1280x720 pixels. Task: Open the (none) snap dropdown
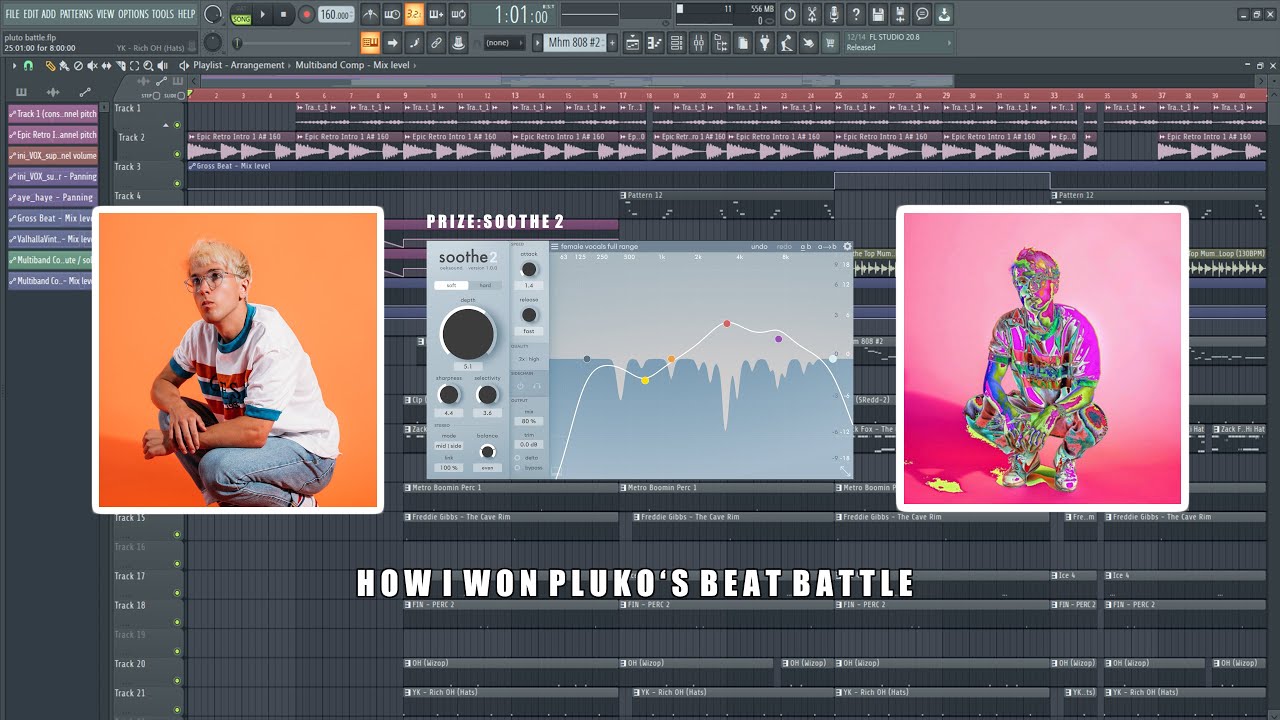pos(504,43)
